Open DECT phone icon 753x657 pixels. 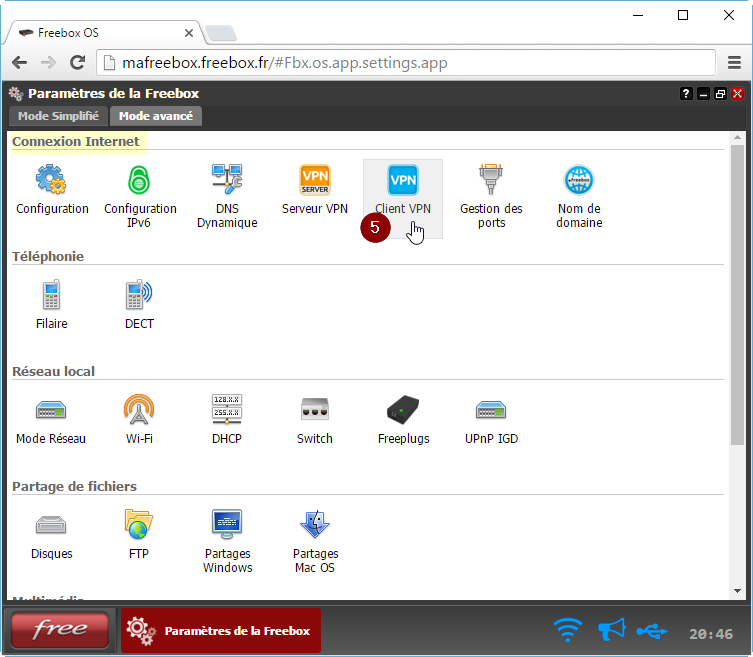139,294
